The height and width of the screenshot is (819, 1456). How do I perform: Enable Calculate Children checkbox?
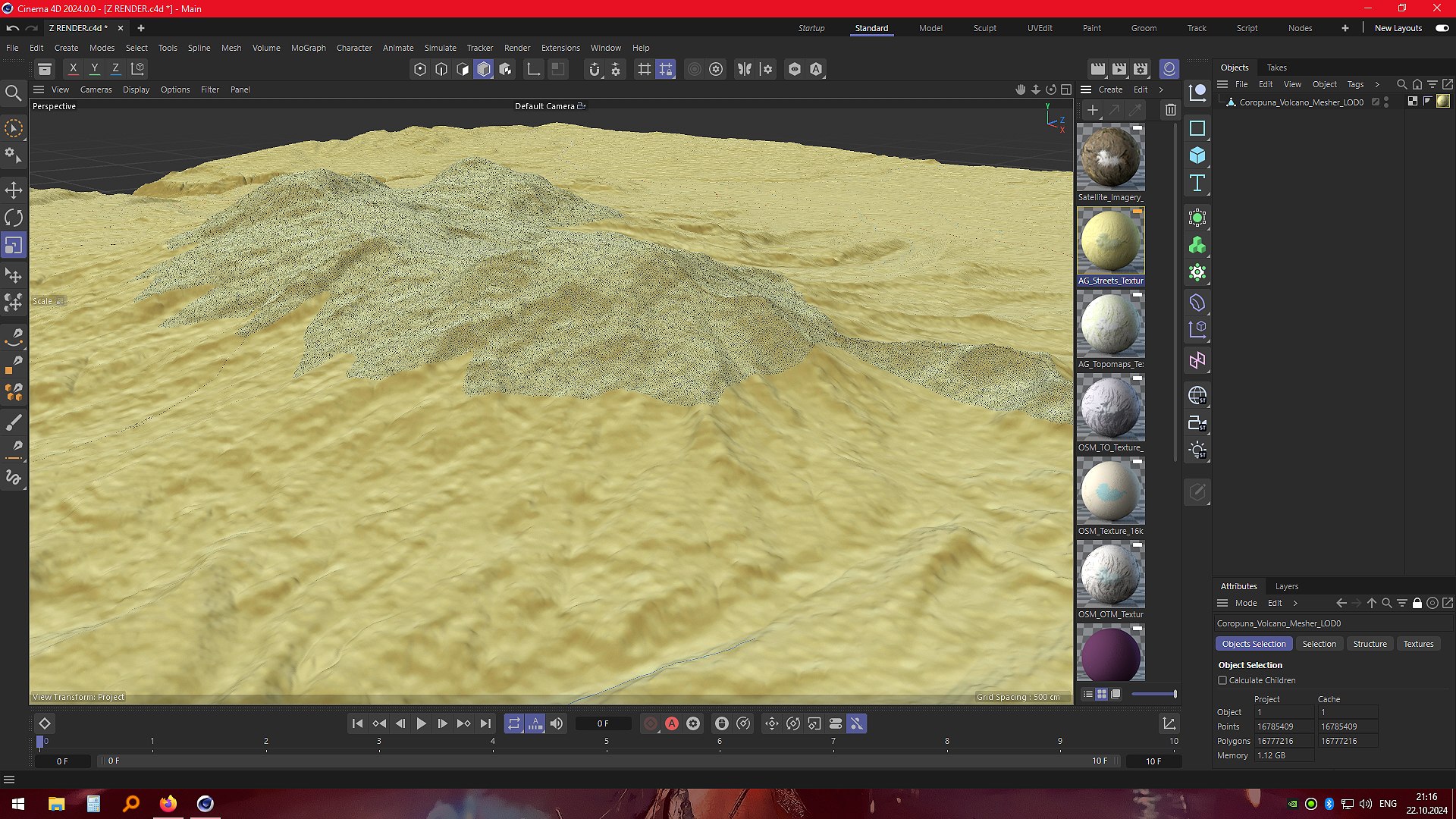click(1222, 680)
